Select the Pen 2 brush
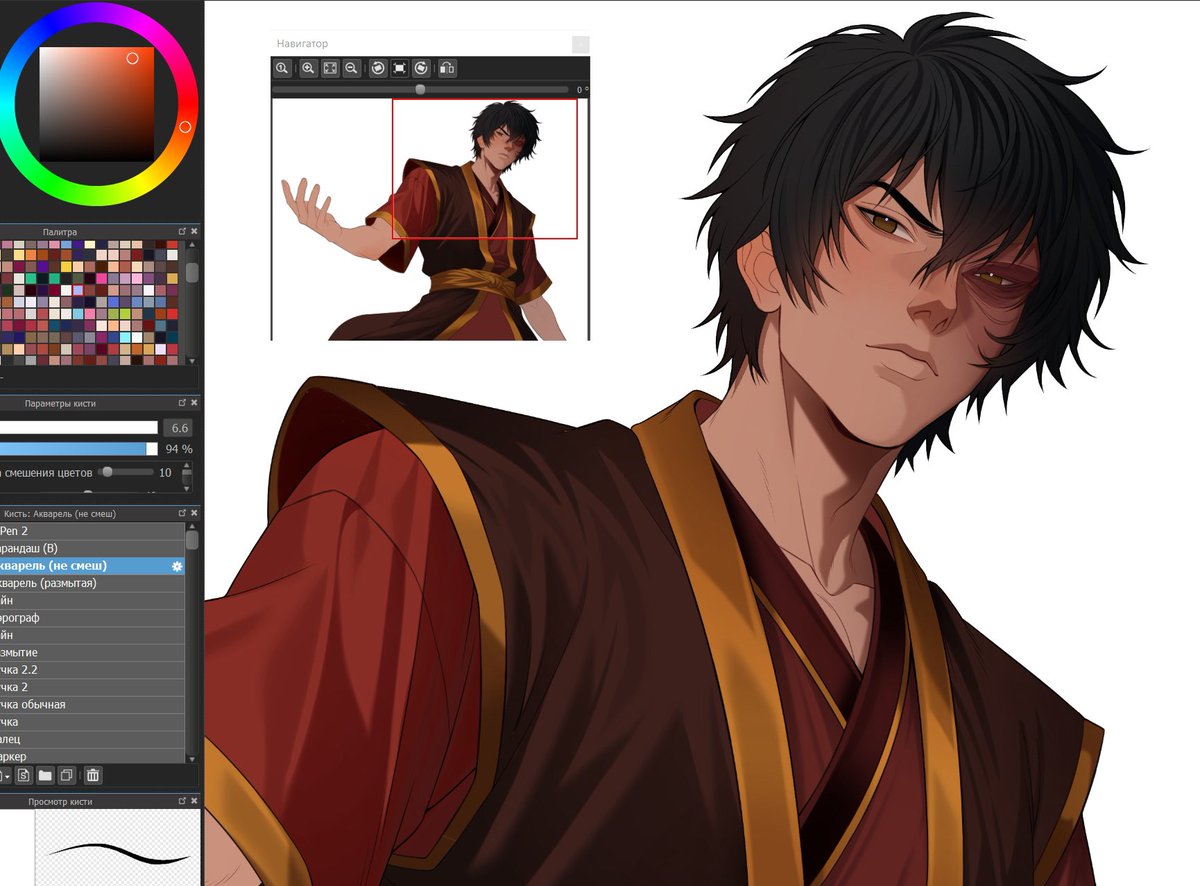The height and width of the screenshot is (886, 1200). click(92, 531)
